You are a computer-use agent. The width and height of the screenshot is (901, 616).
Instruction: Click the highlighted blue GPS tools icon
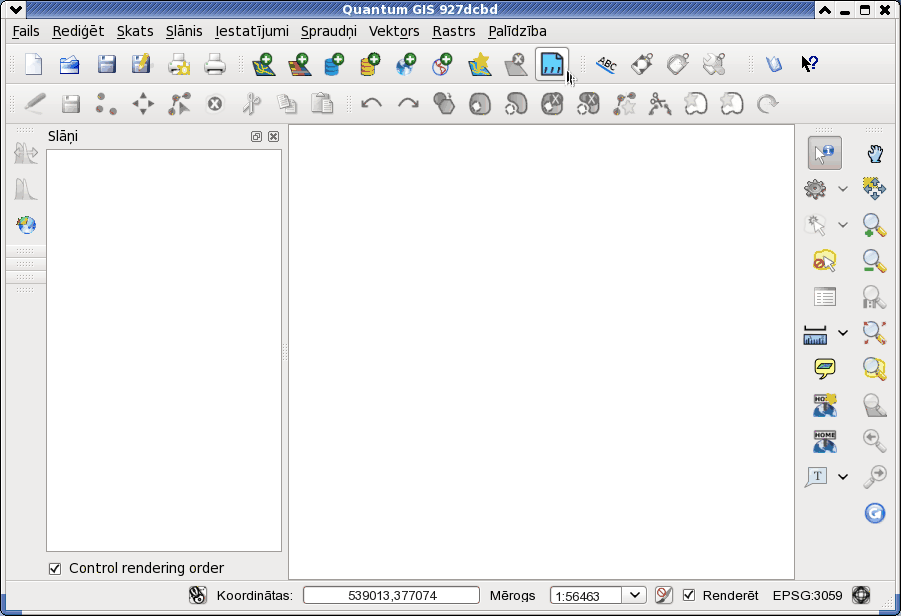point(552,64)
